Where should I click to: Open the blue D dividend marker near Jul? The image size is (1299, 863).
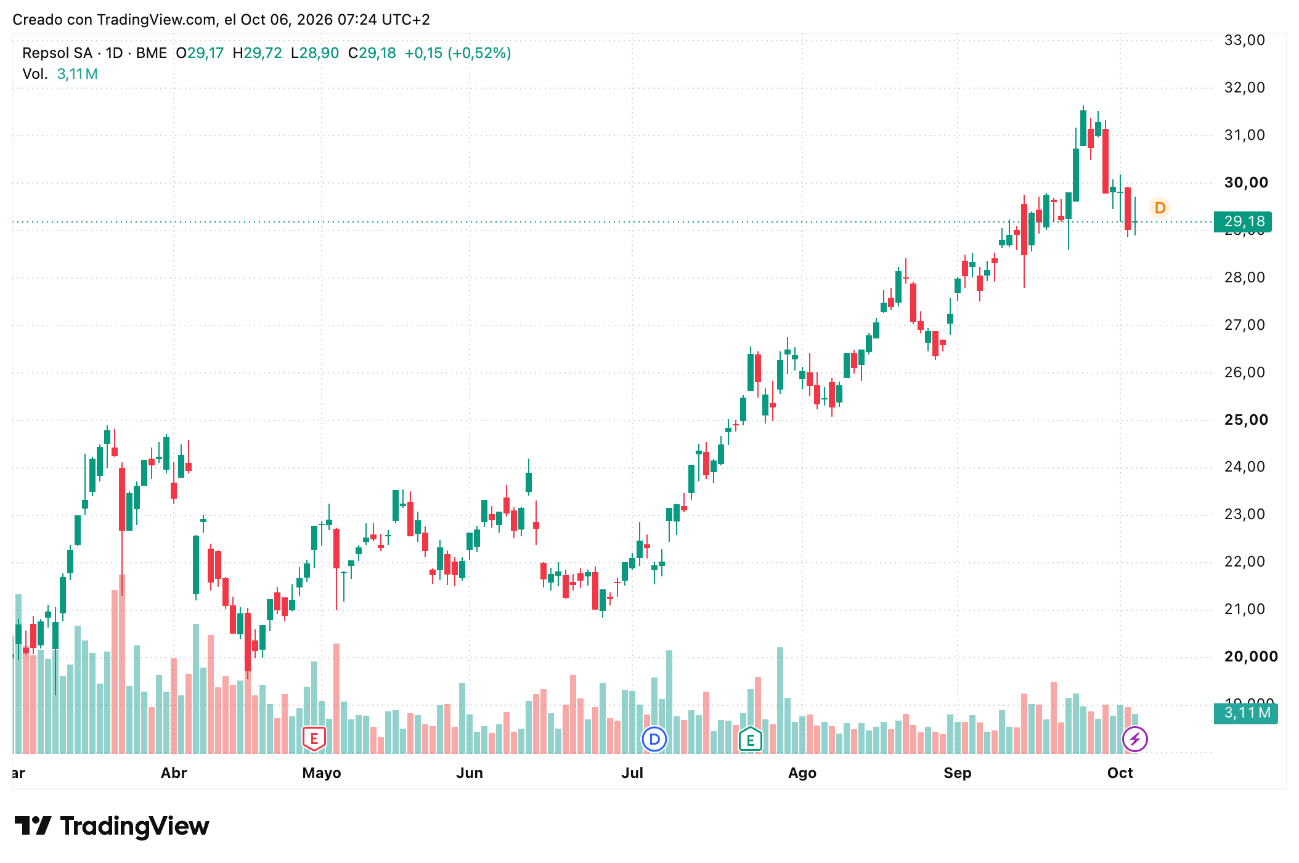coord(654,739)
